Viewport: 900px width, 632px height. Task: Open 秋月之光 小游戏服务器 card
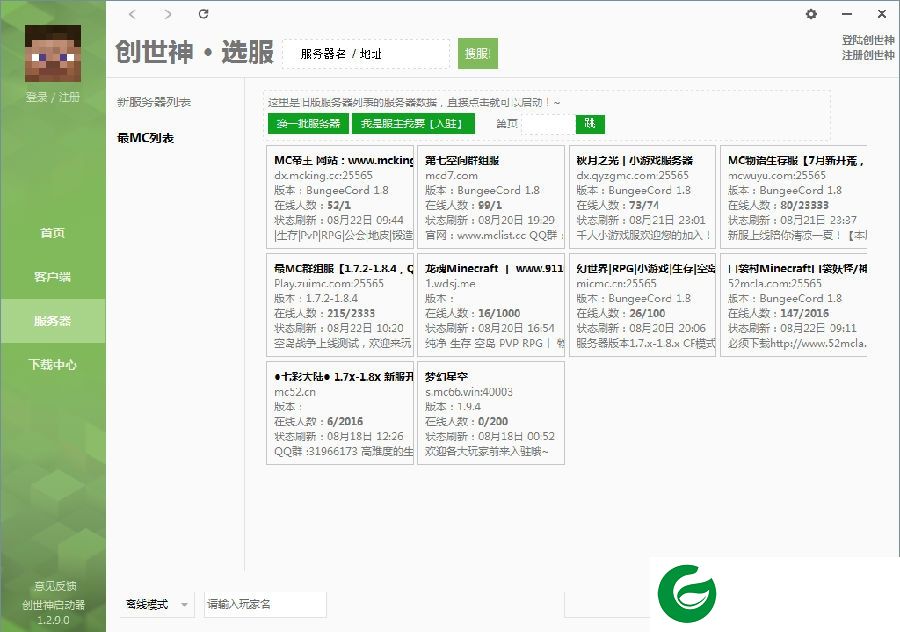pyautogui.click(x=642, y=197)
